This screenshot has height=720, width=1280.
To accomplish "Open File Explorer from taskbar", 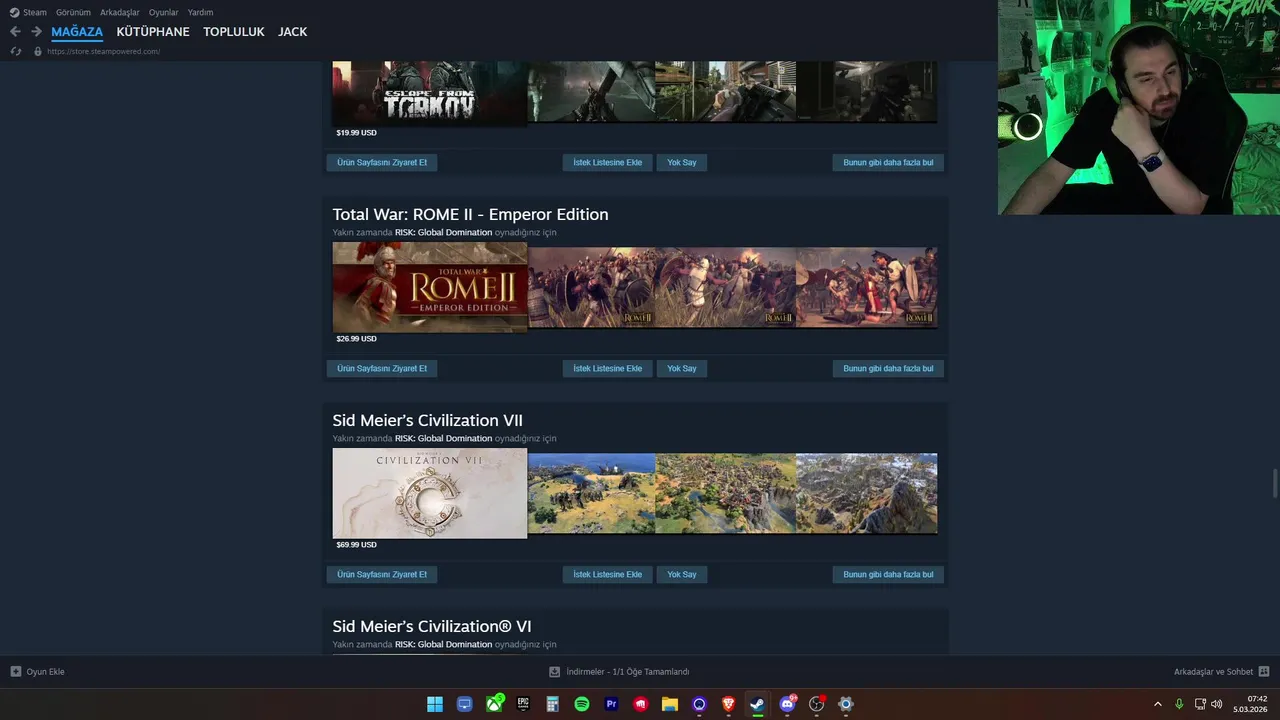I will (670, 704).
